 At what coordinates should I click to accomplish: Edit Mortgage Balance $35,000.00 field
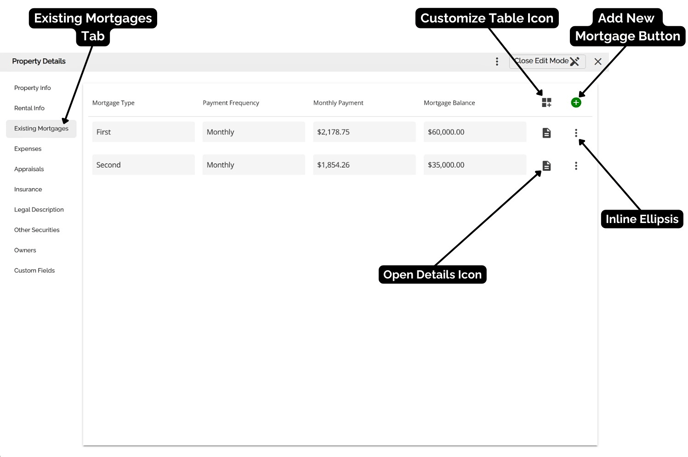click(475, 165)
